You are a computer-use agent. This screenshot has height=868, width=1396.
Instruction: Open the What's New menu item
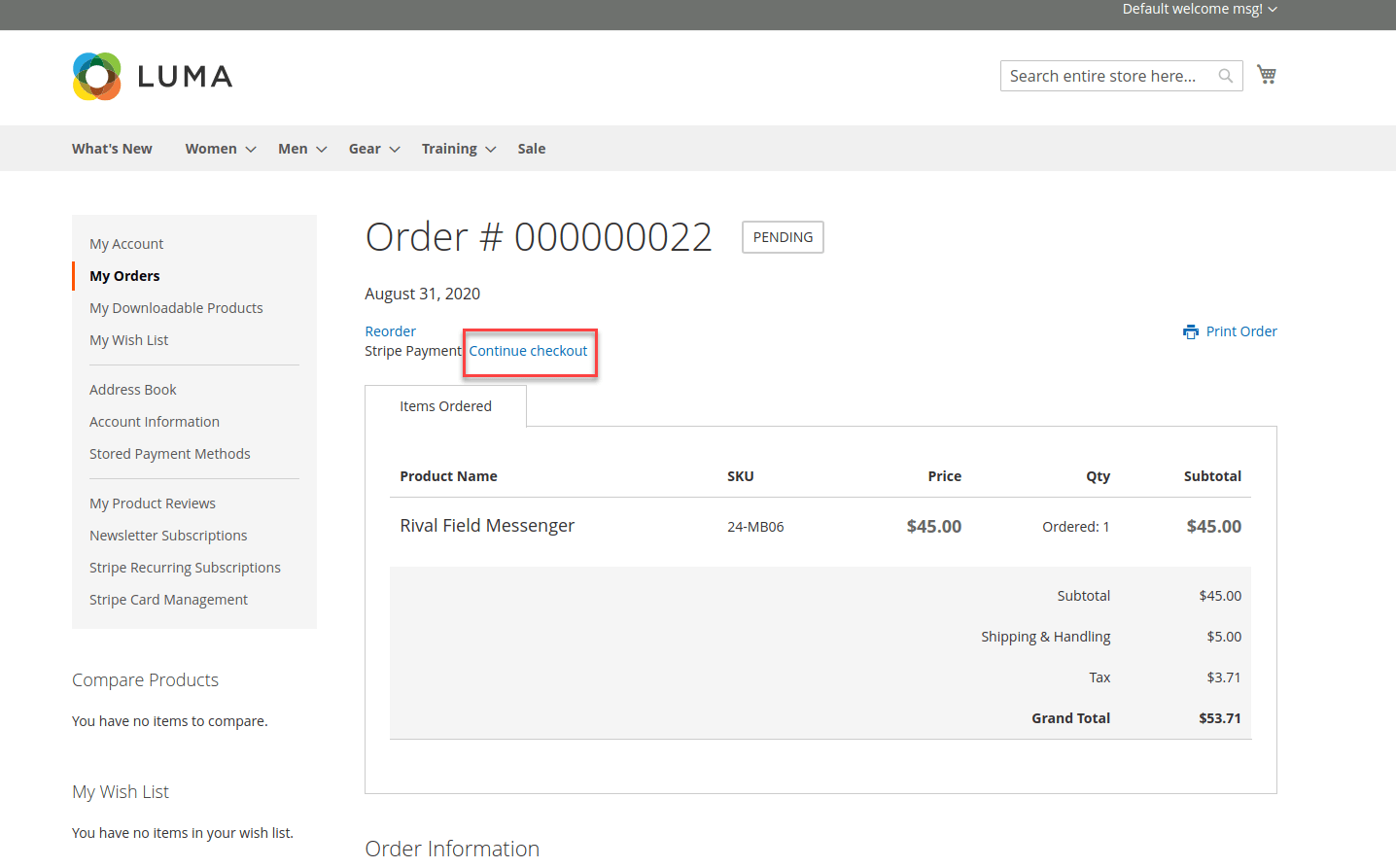pos(112,149)
